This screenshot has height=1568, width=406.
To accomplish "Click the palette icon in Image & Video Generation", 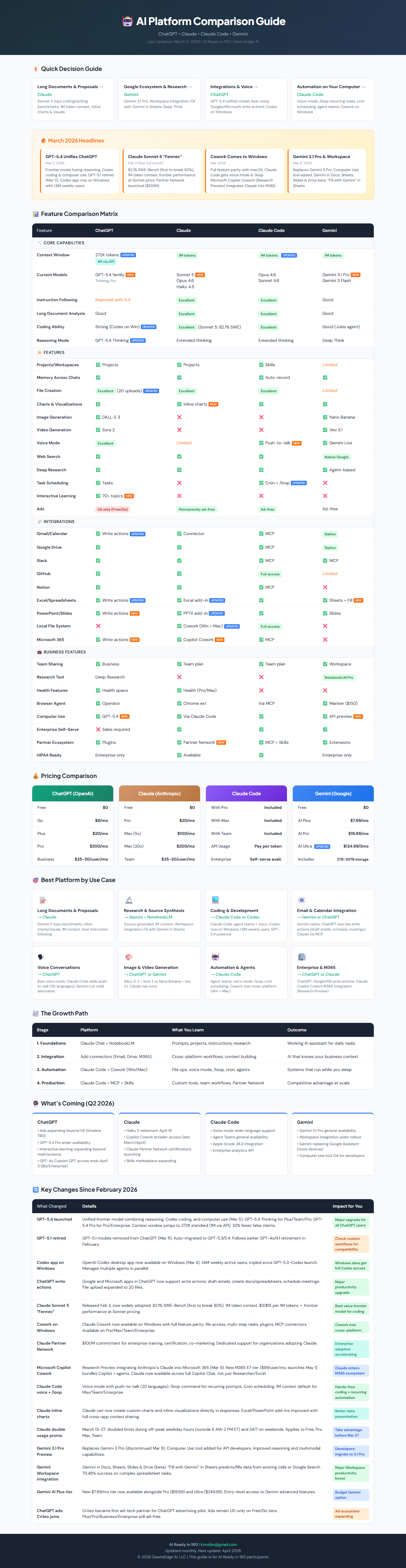I will (129, 957).
